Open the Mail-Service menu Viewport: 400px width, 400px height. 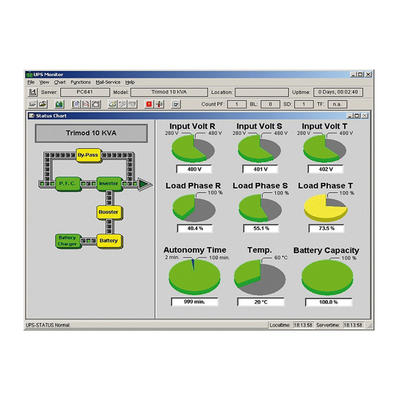click(x=108, y=82)
